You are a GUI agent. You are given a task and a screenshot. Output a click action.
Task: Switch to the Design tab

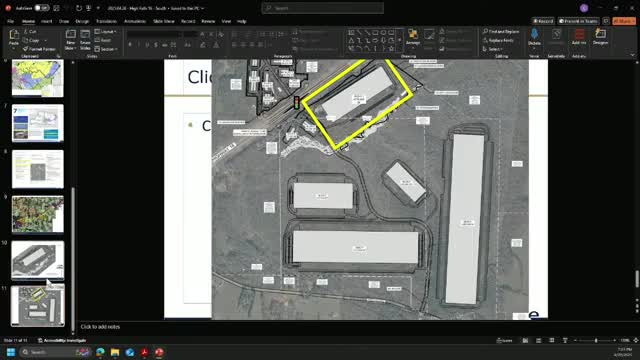[82, 21]
